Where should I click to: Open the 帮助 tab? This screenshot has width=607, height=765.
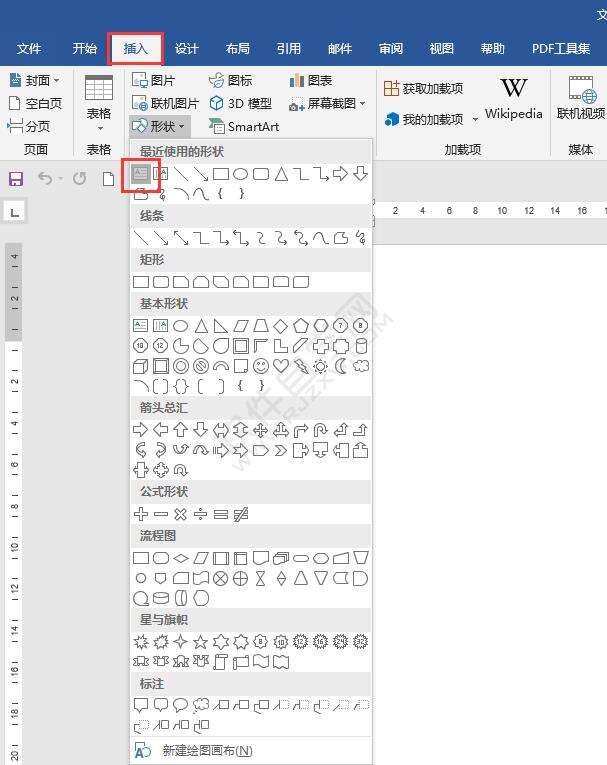492,49
